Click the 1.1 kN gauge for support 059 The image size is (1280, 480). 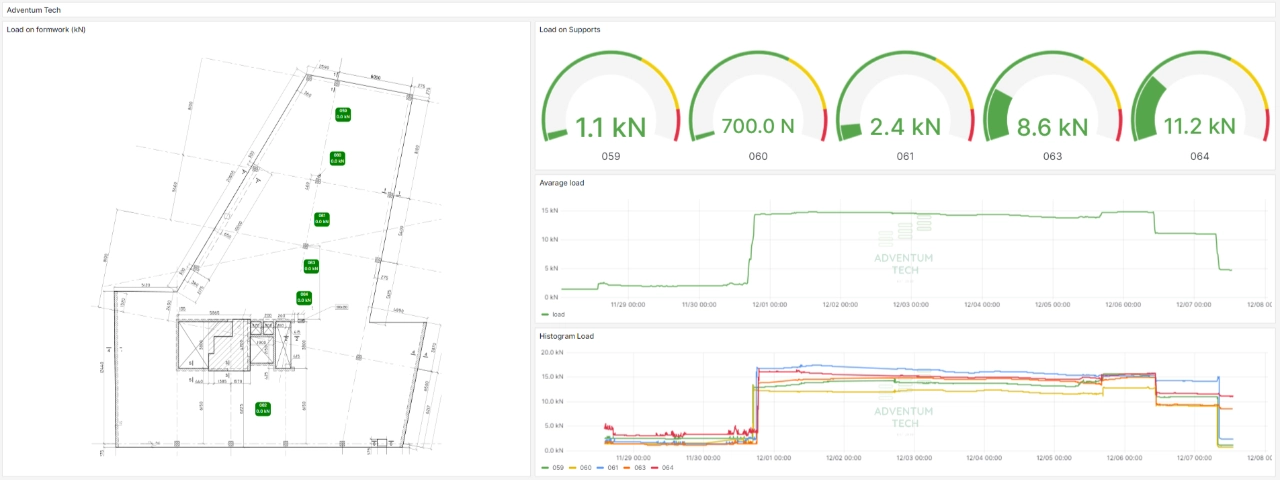click(x=610, y=110)
